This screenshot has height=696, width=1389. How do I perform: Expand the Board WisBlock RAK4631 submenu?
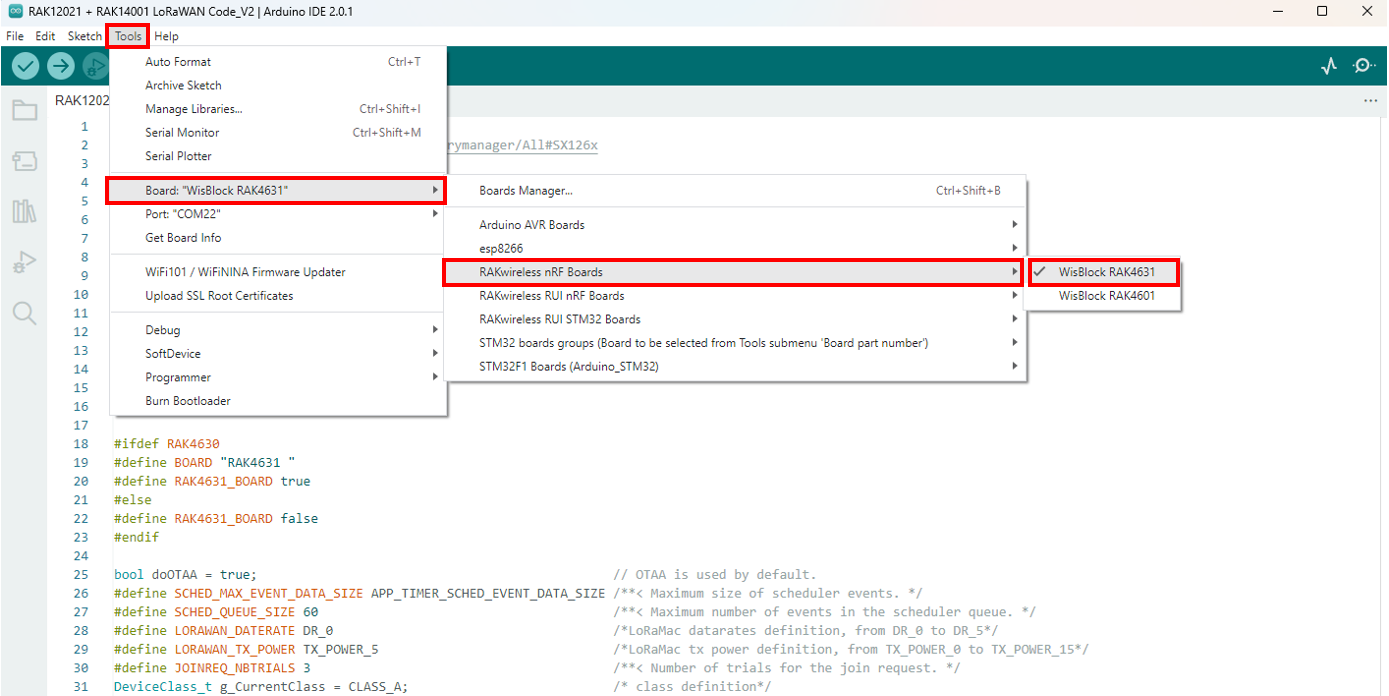pyautogui.click(x=276, y=190)
